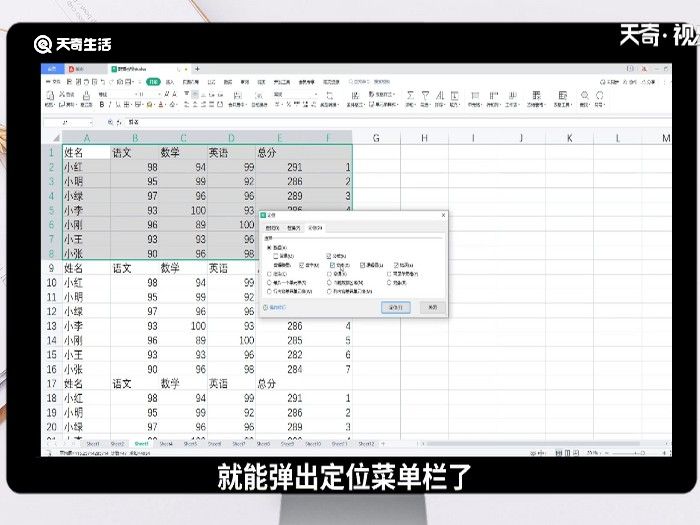This screenshot has height=525, width=700.
Task: Click the Cells format icon
Action: [x=475, y=96]
